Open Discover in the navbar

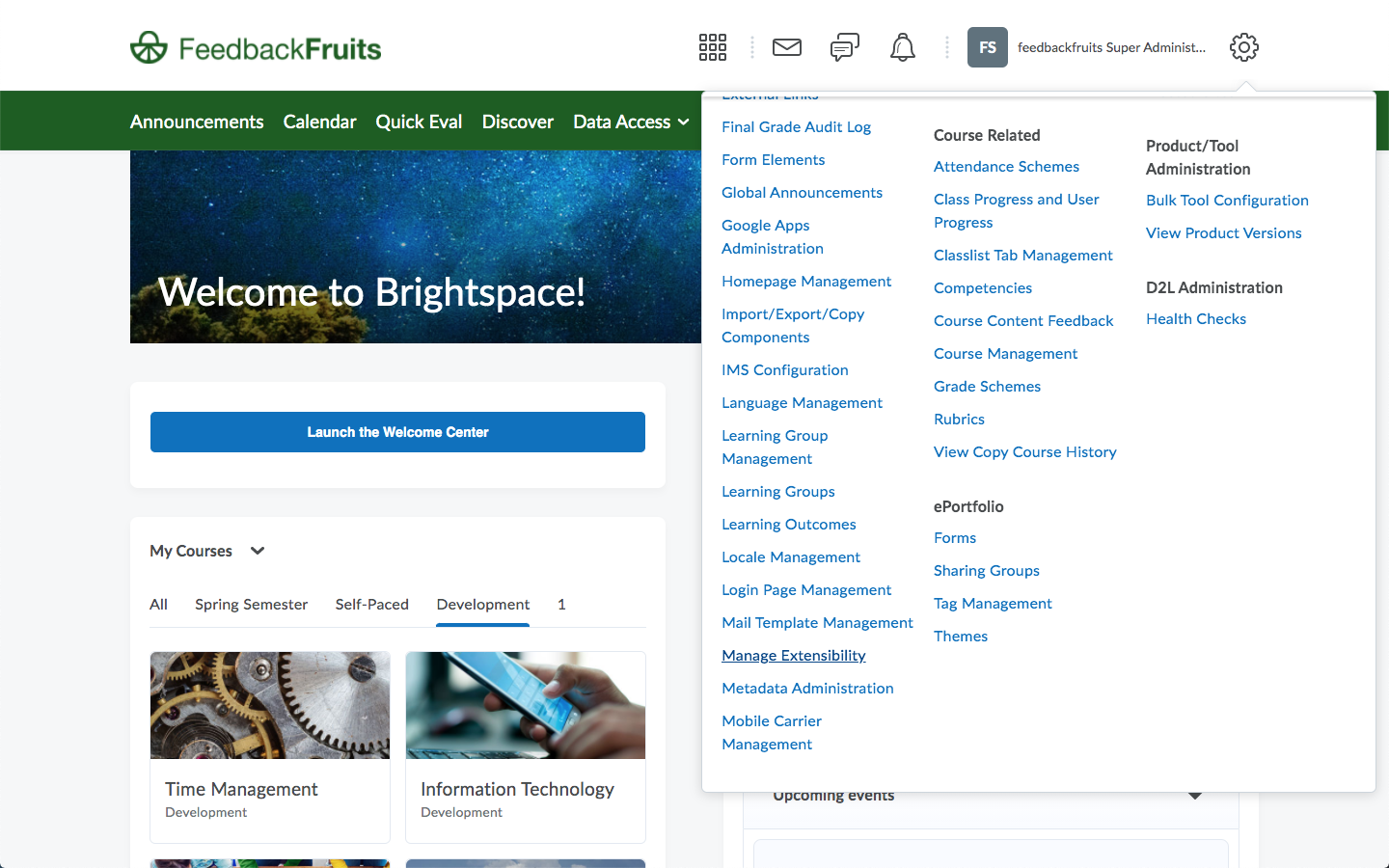pyautogui.click(x=518, y=122)
